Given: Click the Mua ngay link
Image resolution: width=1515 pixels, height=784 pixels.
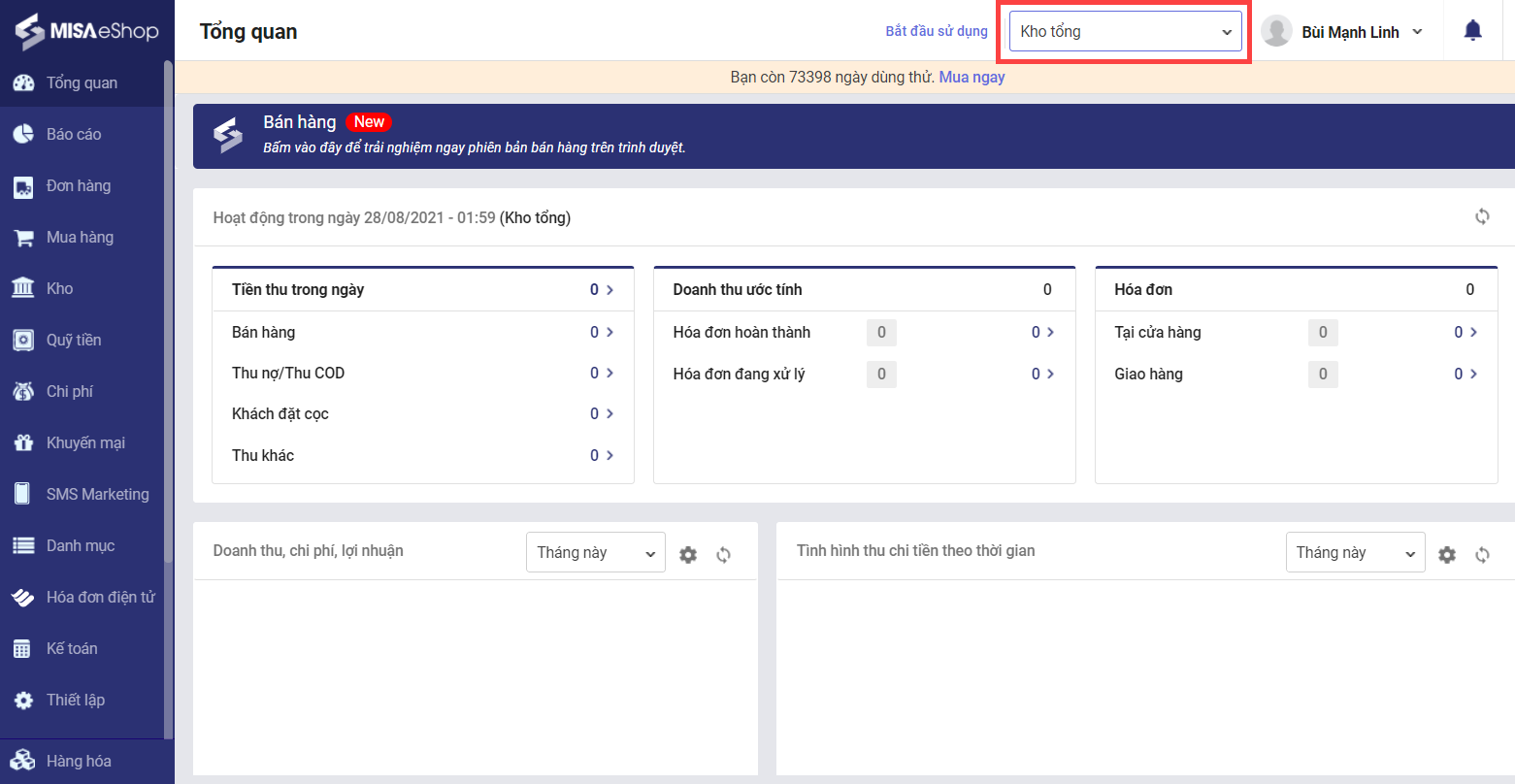Looking at the screenshot, I should 972,77.
